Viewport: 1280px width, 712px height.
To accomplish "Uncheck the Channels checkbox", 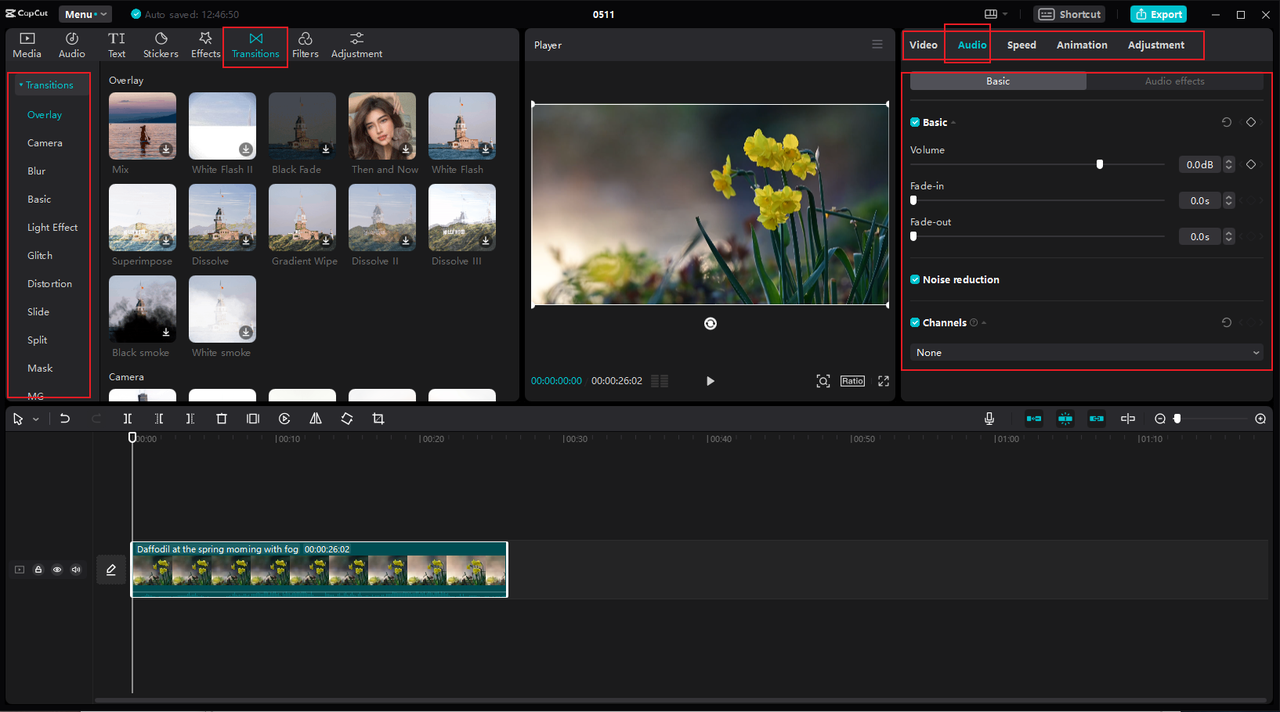I will coord(915,323).
